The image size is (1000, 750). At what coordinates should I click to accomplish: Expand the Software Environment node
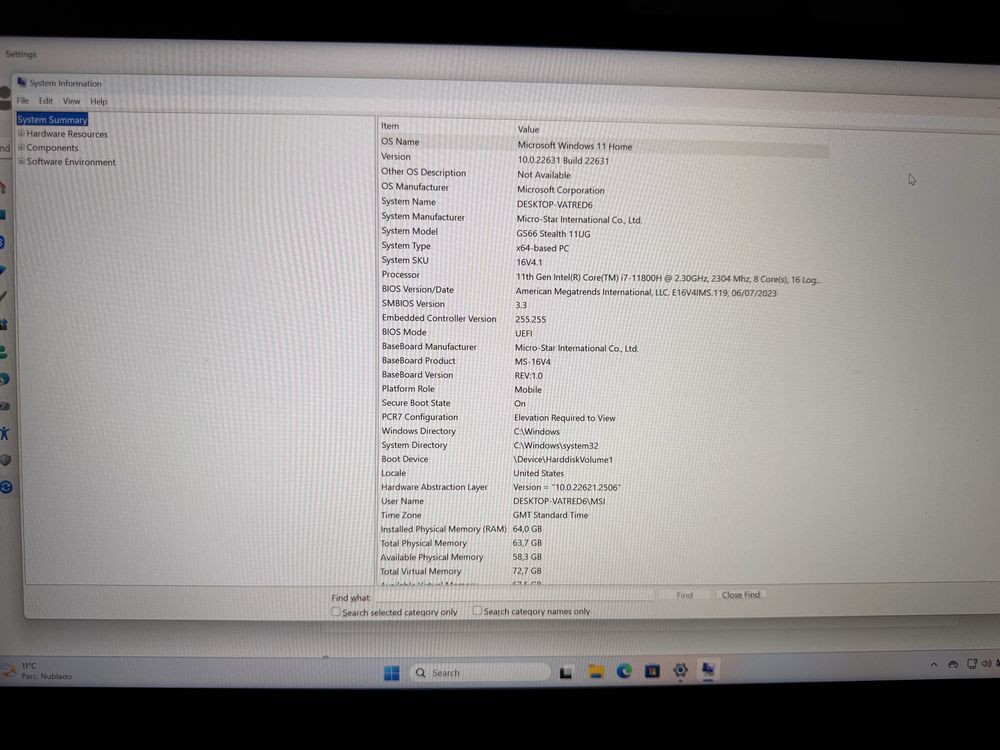point(21,161)
